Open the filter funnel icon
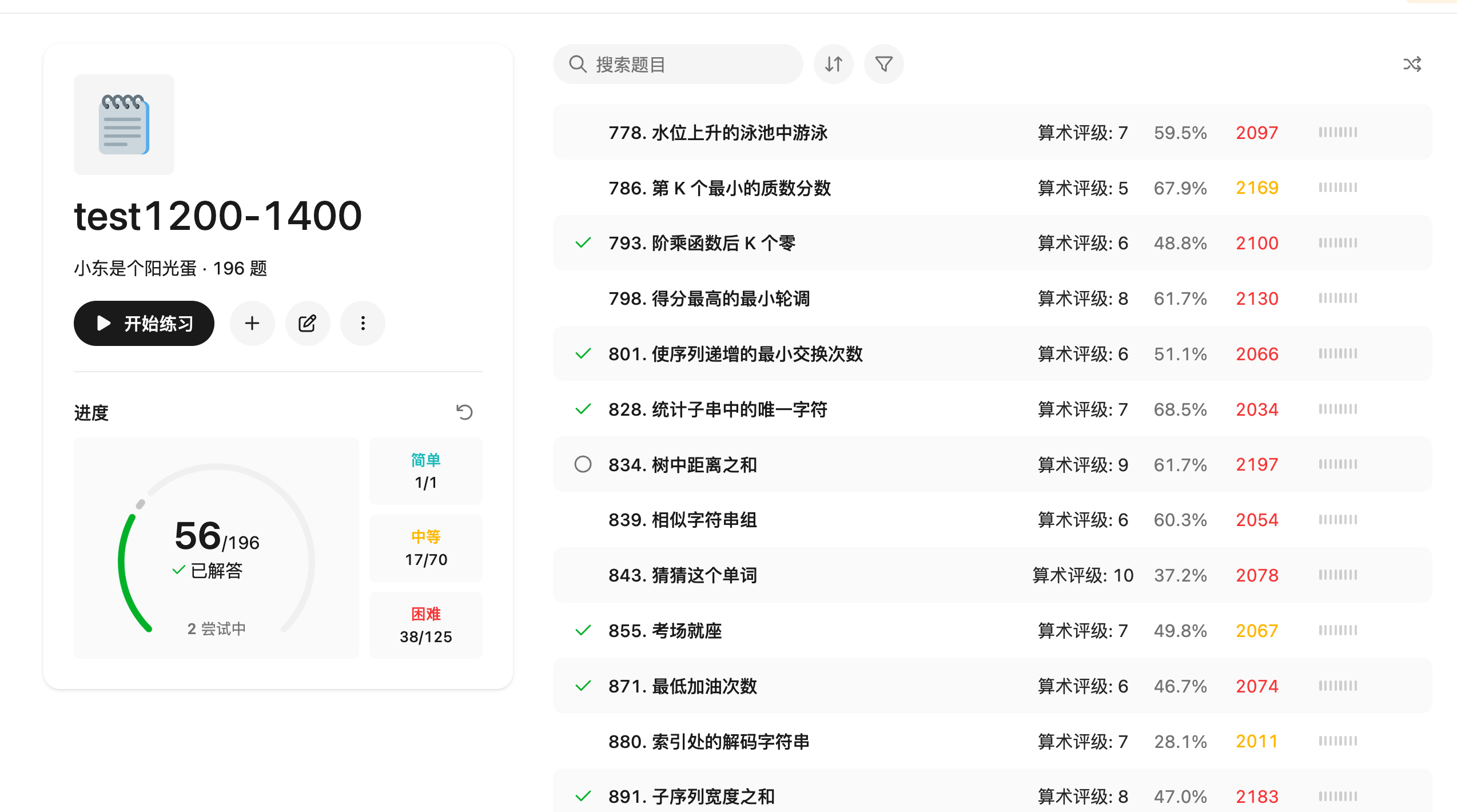The width and height of the screenshot is (1457, 812). click(x=883, y=64)
